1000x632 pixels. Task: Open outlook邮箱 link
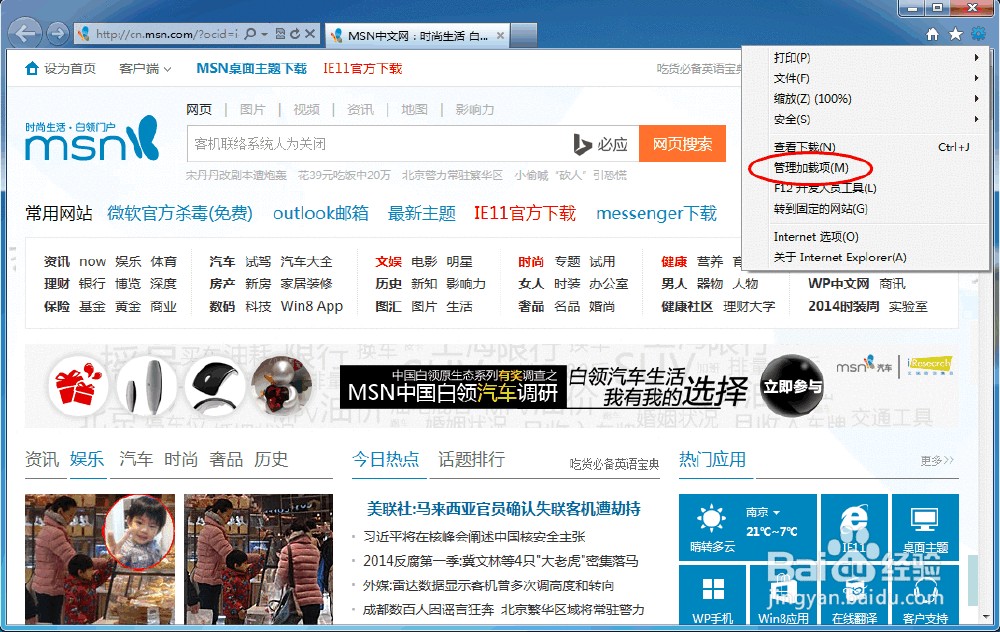321,213
